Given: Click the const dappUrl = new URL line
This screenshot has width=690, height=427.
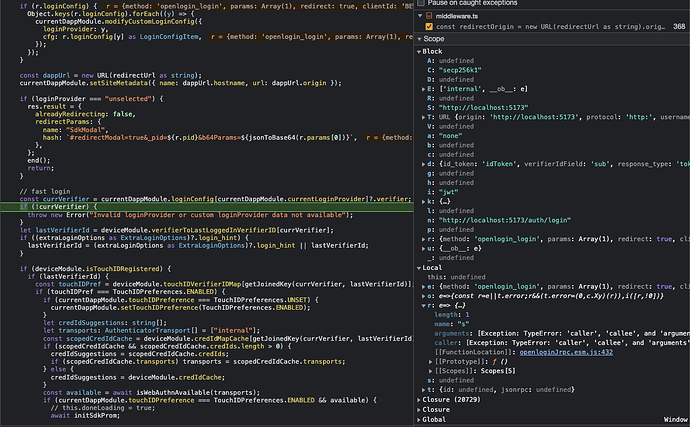Looking at the screenshot, I should point(110,75).
